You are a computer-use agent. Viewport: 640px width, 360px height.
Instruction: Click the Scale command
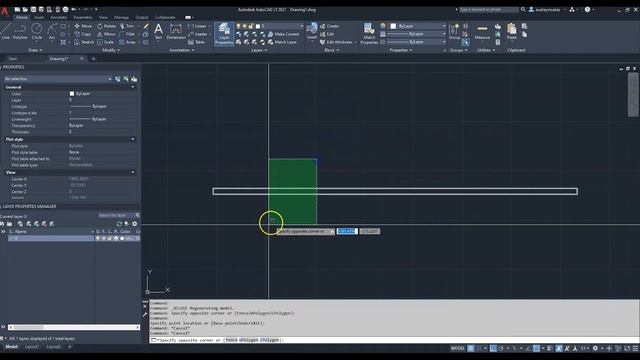click(x=105, y=42)
